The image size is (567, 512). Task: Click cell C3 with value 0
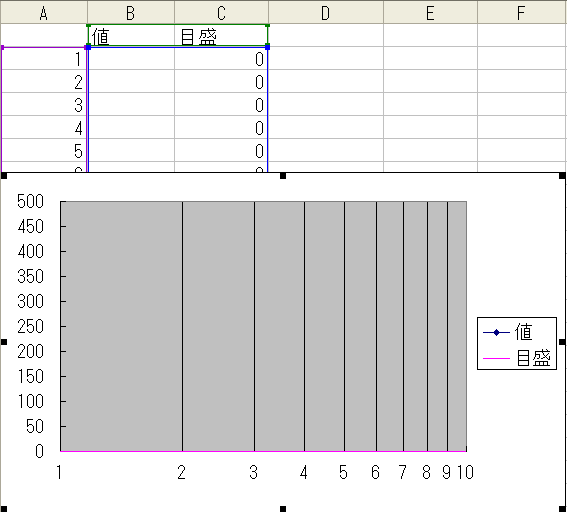coord(221,81)
